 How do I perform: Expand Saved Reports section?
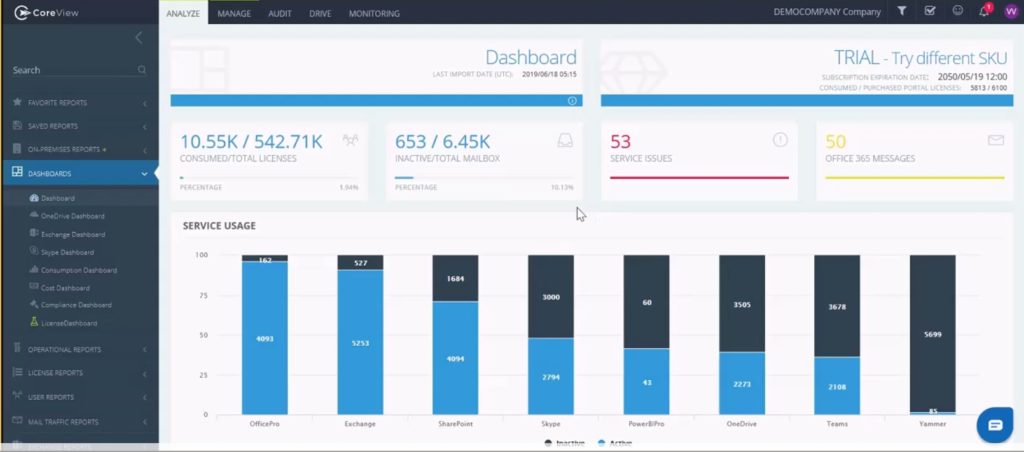pyautogui.click(x=145, y=127)
